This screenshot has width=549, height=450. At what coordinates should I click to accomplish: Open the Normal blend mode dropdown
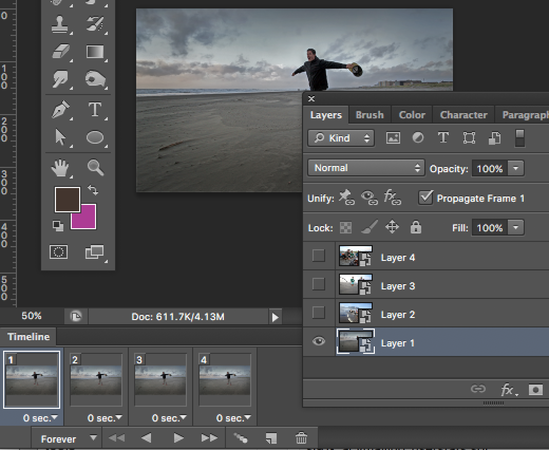(x=366, y=168)
